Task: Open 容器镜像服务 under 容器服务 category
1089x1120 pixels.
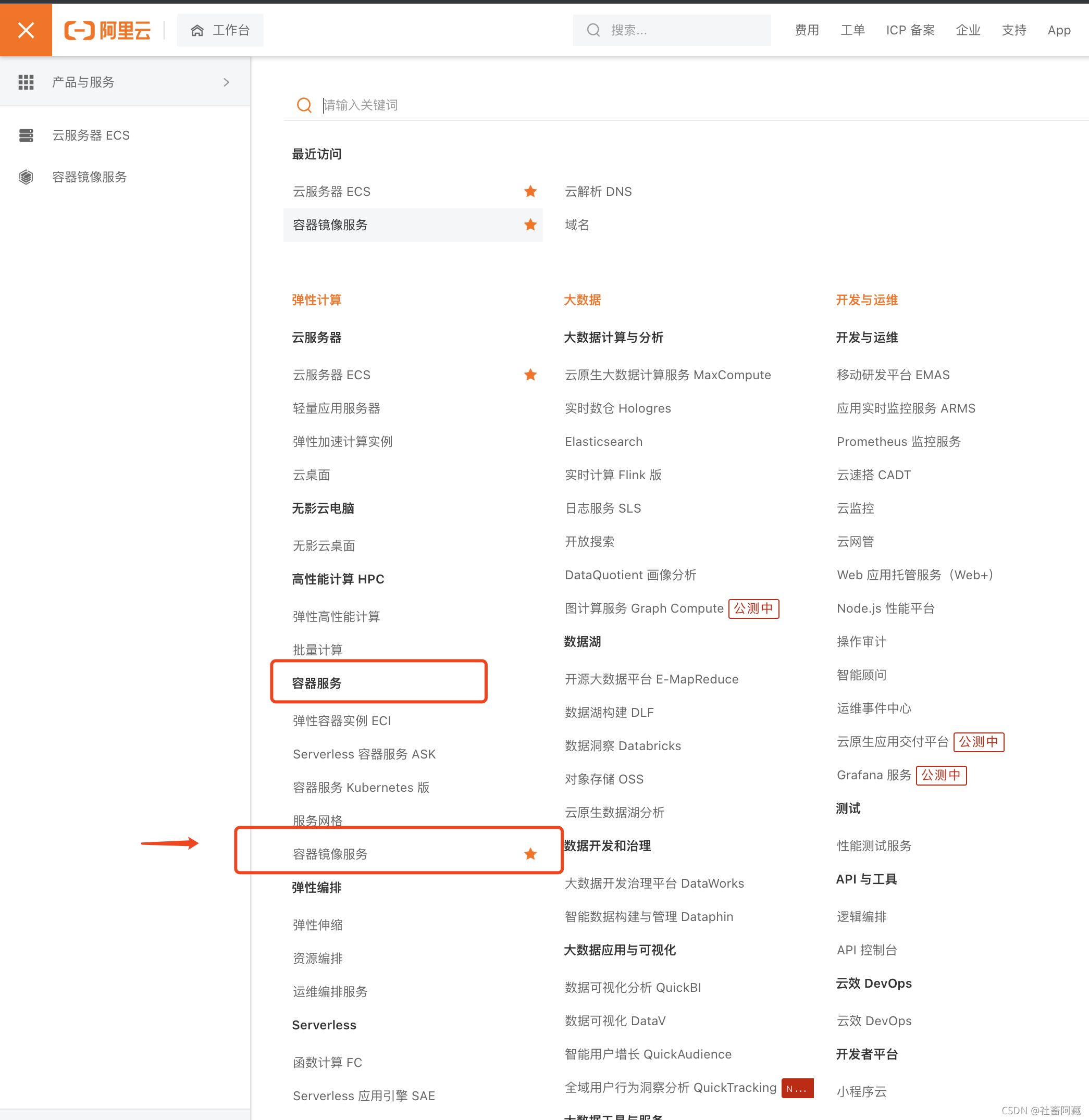Action: tap(330, 854)
